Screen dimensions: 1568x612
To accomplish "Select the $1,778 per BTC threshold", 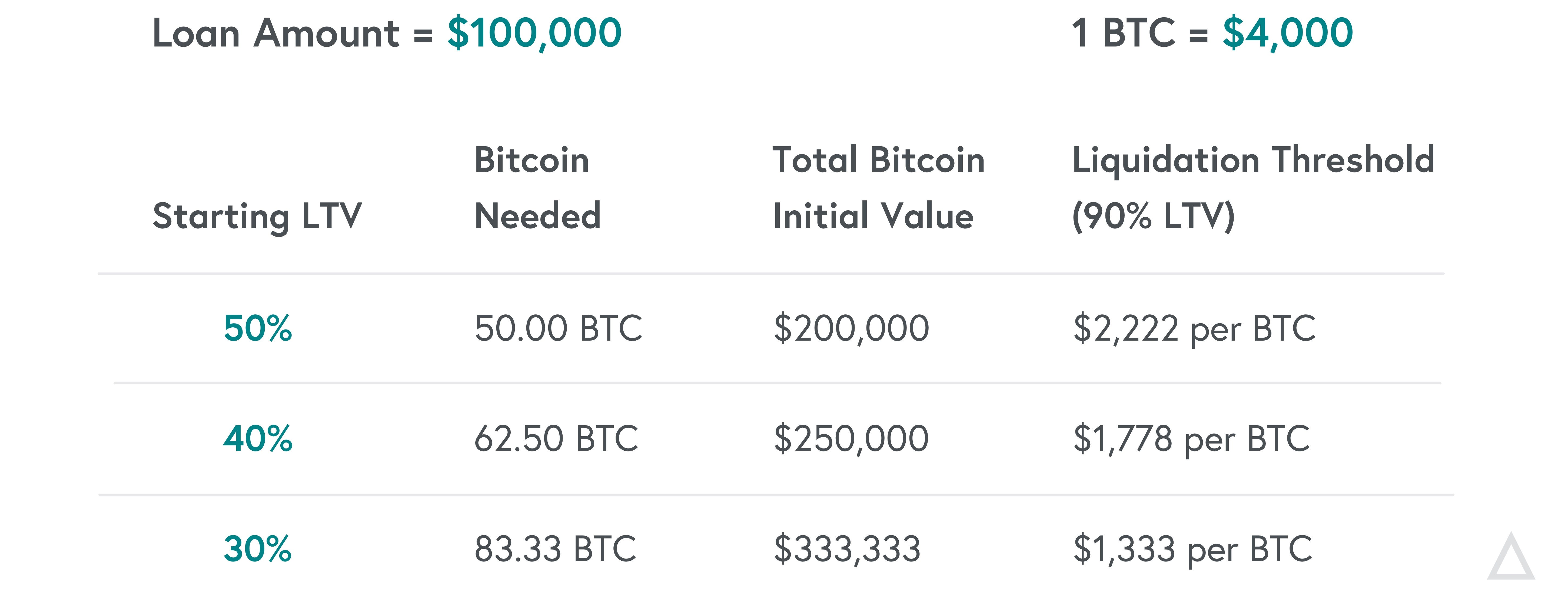I will (x=1191, y=440).
